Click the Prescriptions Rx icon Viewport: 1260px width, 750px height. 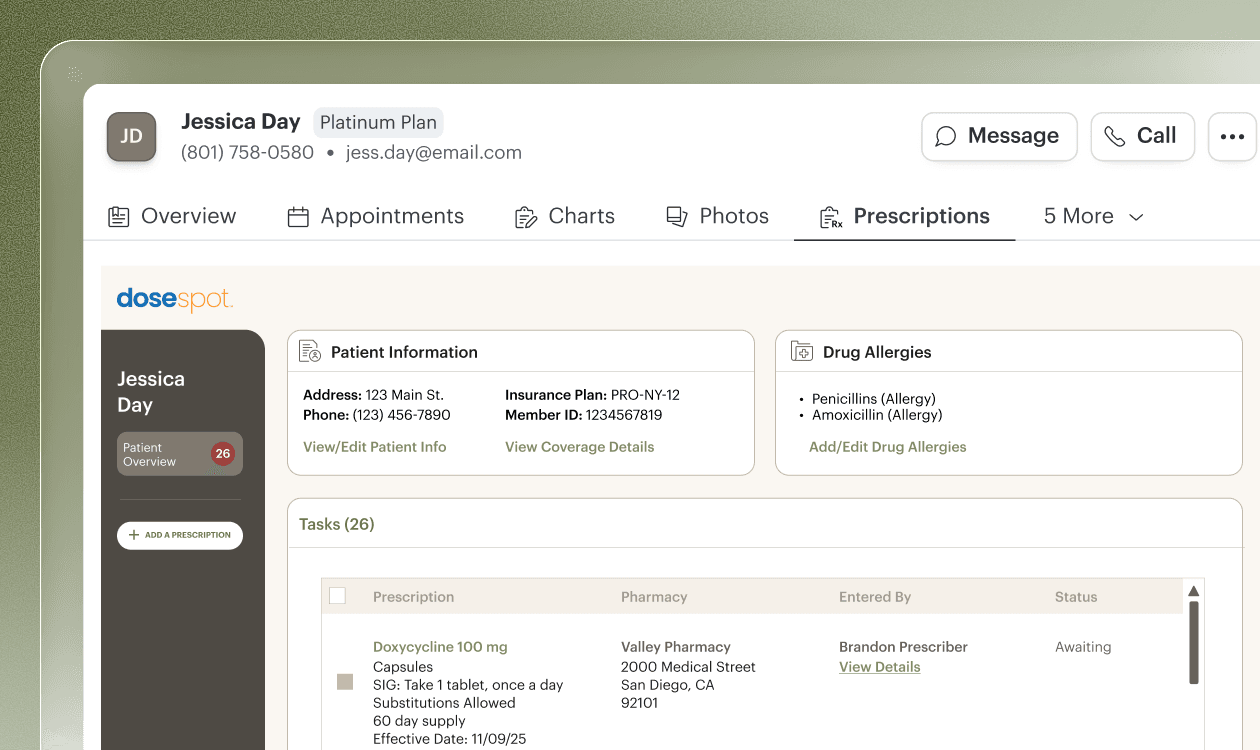coord(831,217)
